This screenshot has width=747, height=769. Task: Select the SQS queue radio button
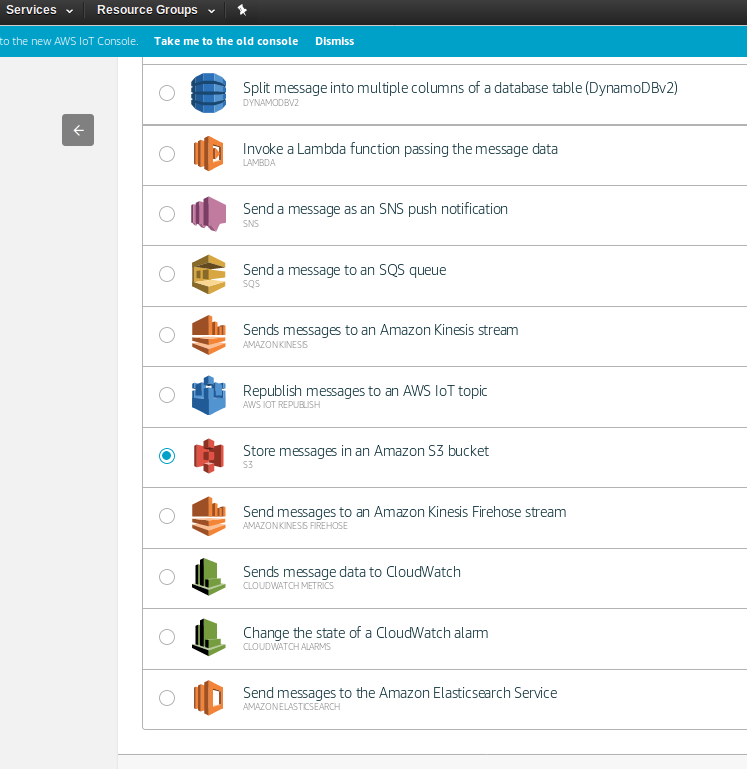coord(167,274)
